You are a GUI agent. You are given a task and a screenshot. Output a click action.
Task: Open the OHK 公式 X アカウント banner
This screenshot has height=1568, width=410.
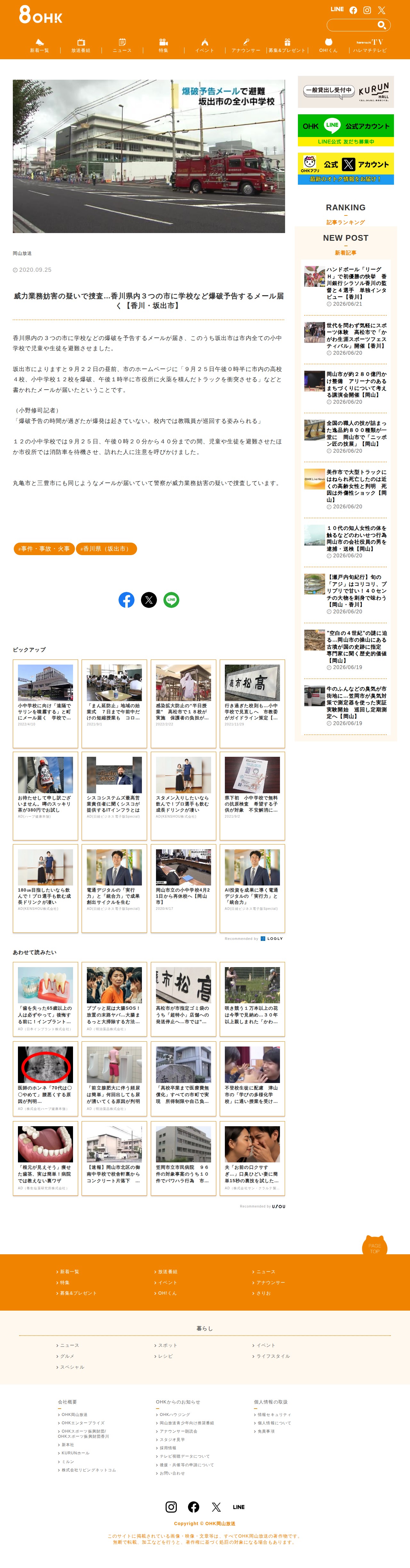(x=345, y=169)
